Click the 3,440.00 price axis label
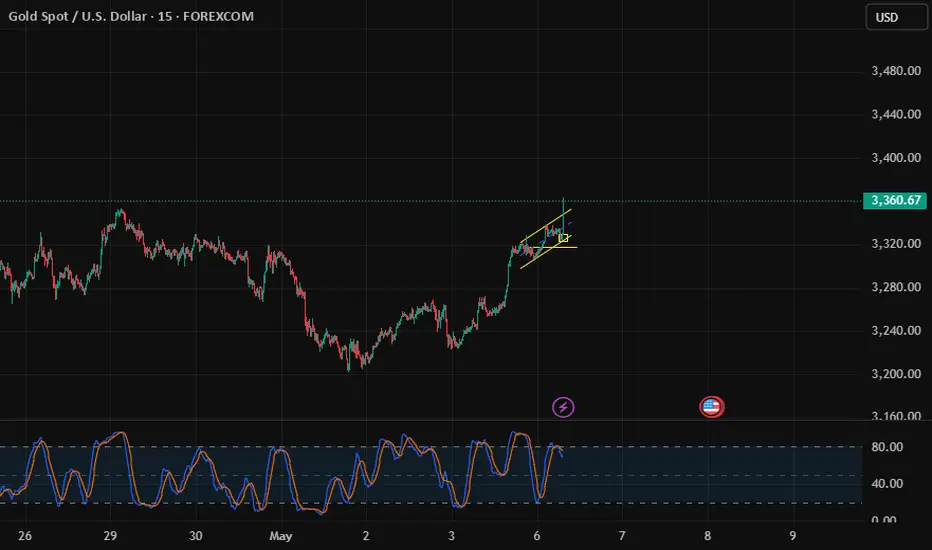Image resolution: width=932 pixels, height=550 pixels. pos(896,114)
